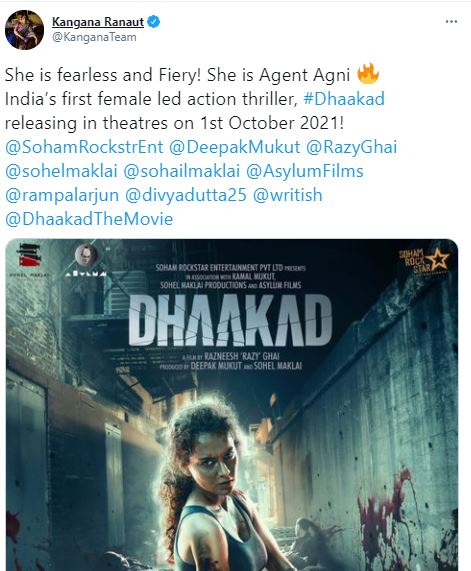Open the @sohelmaklai mention link
The height and width of the screenshot is (571, 471).
(61, 171)
